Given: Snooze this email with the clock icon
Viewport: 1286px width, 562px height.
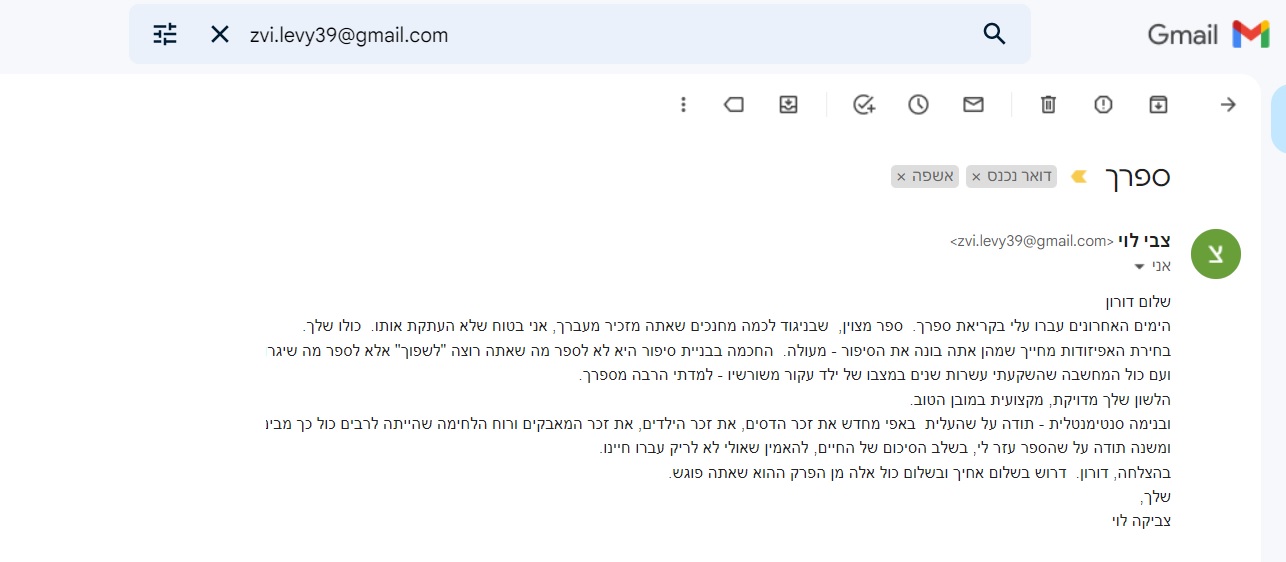Looking at the screenshot, I should click(x=918, y=105).
